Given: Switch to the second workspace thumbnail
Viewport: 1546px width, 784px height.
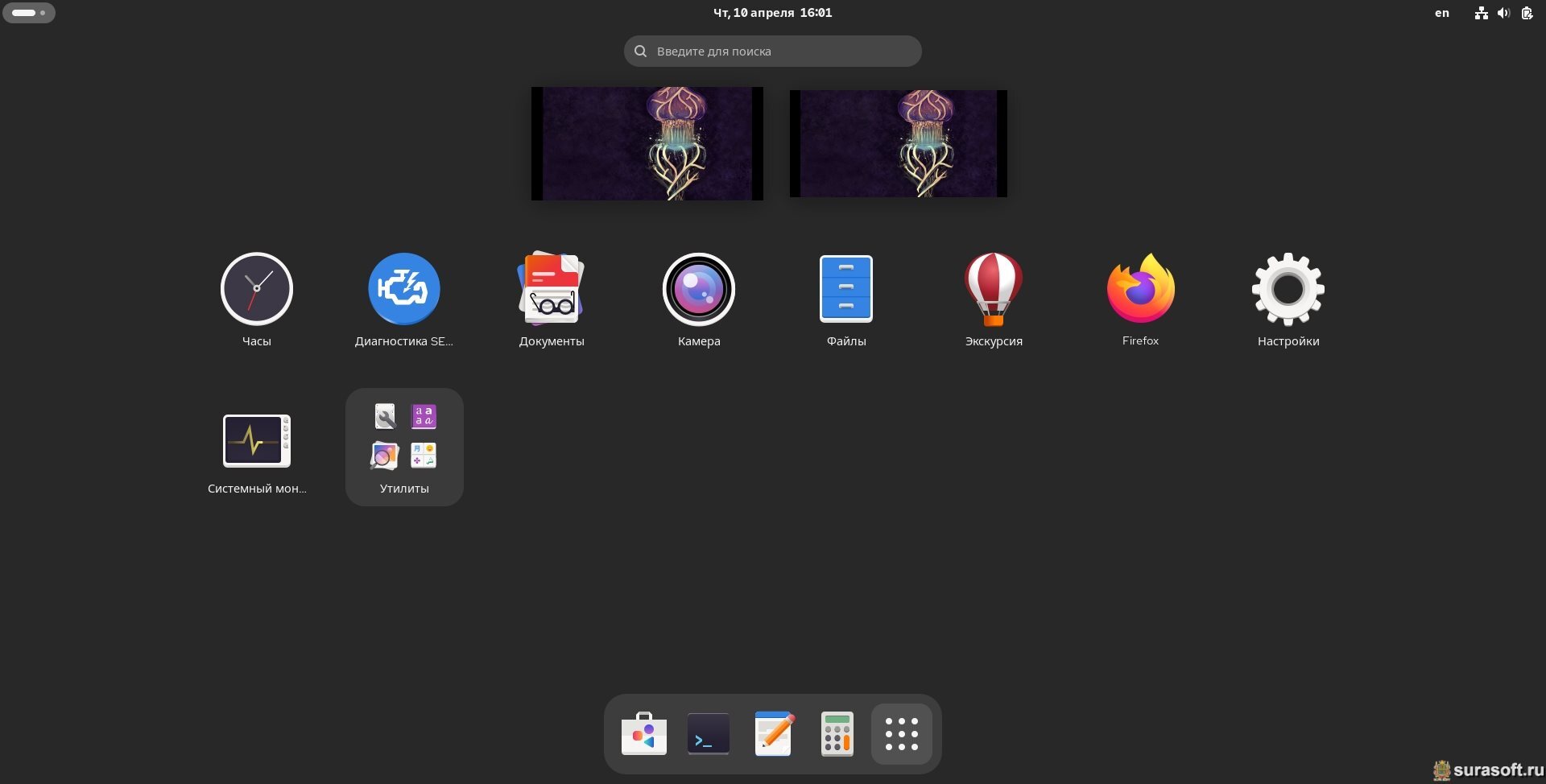Looking at the screenshot, I should [899, 143].
